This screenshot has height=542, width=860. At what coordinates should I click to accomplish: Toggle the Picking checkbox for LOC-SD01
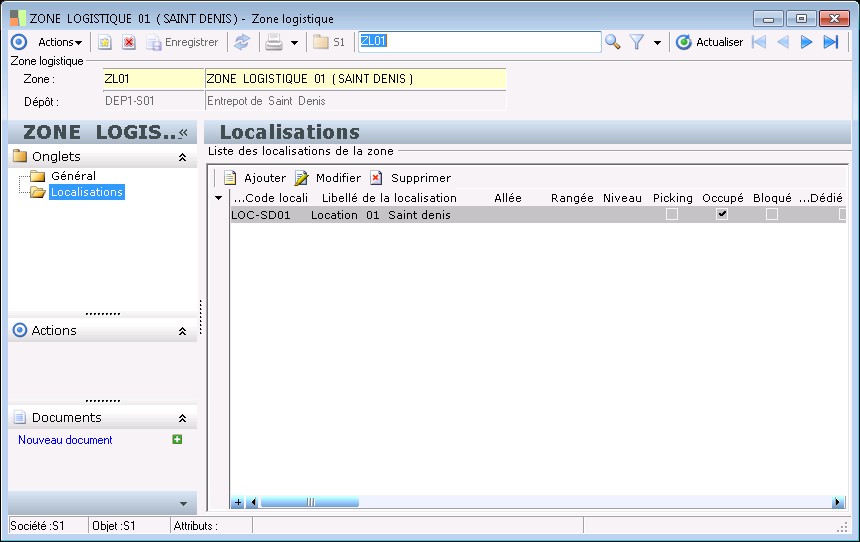pos(672,214)
